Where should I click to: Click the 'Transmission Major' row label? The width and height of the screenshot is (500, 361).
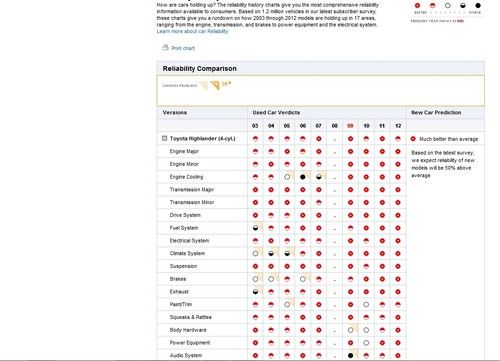[192, 189]
